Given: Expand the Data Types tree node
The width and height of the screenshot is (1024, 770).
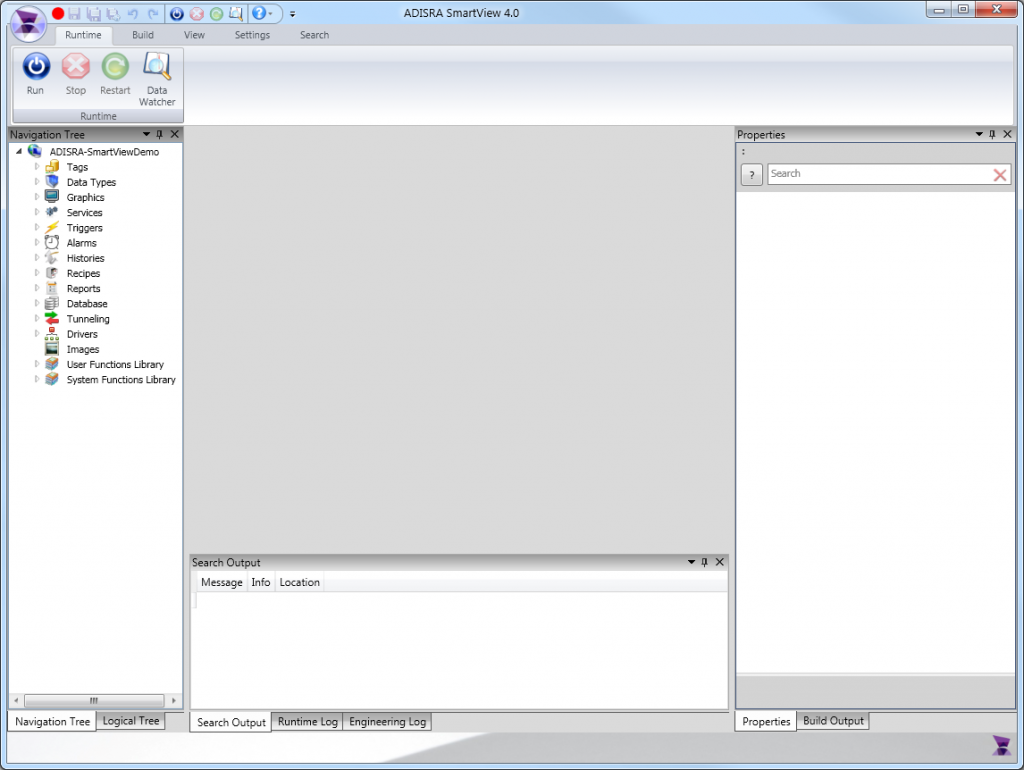Looking at the screenshot, I should pos(37,182).
